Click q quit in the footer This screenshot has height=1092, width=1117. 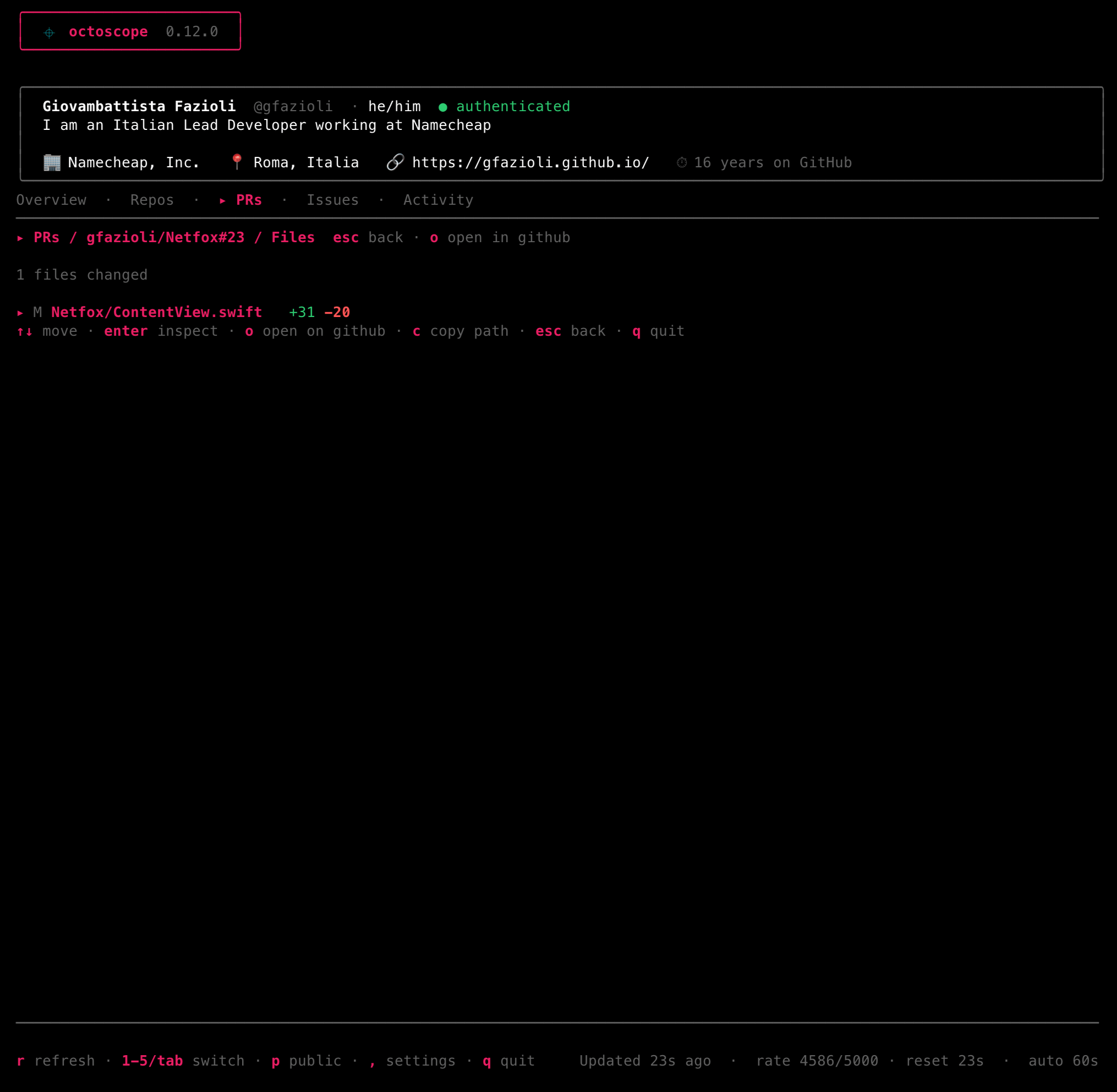tap(508, 1061)
